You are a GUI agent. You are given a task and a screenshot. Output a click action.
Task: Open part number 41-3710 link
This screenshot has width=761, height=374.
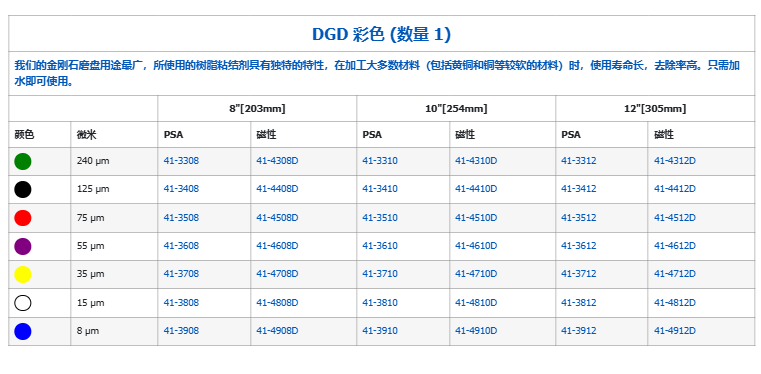380,274
